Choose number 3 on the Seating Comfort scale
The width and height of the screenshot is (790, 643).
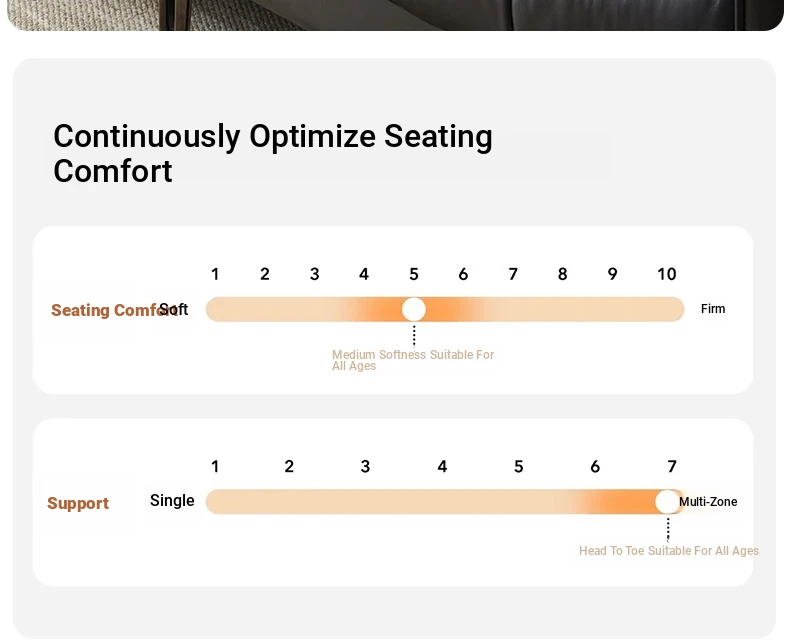coord(314,275)
